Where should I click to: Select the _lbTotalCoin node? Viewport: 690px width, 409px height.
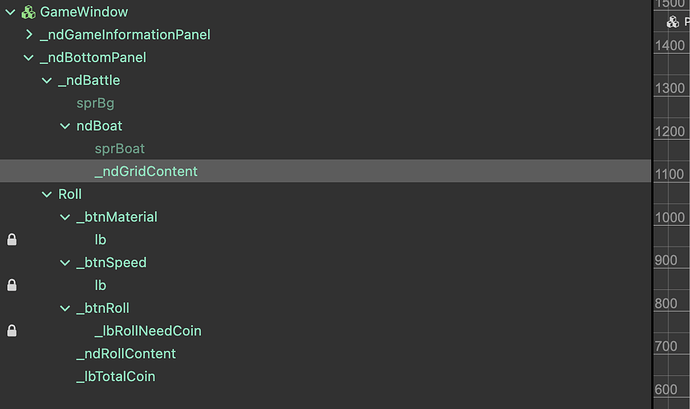tap(115, 377)
